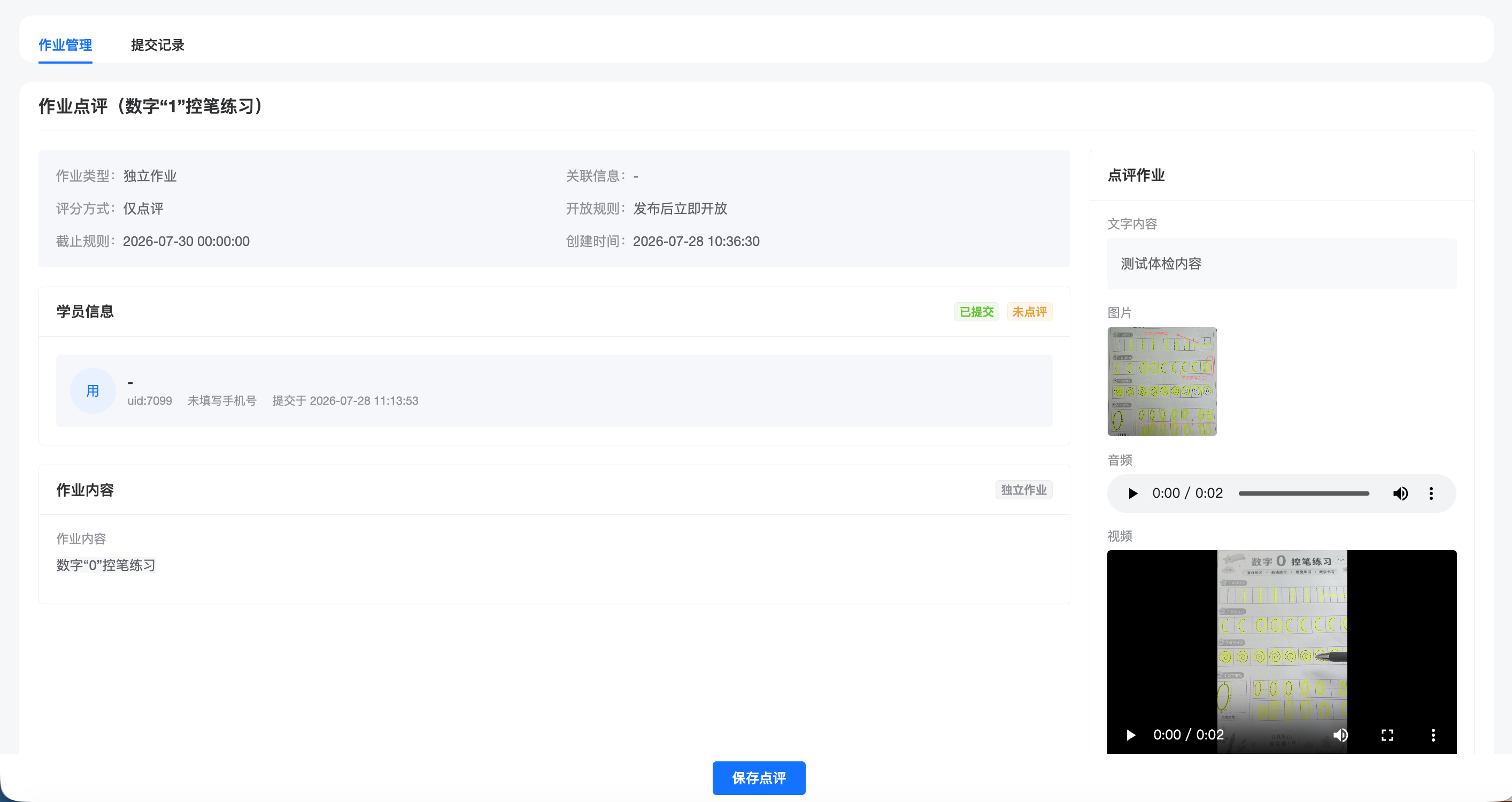The height and width of the screenshot is (802, 1512).
Task: Click the audio progress slider
Action: point(1303,493)
